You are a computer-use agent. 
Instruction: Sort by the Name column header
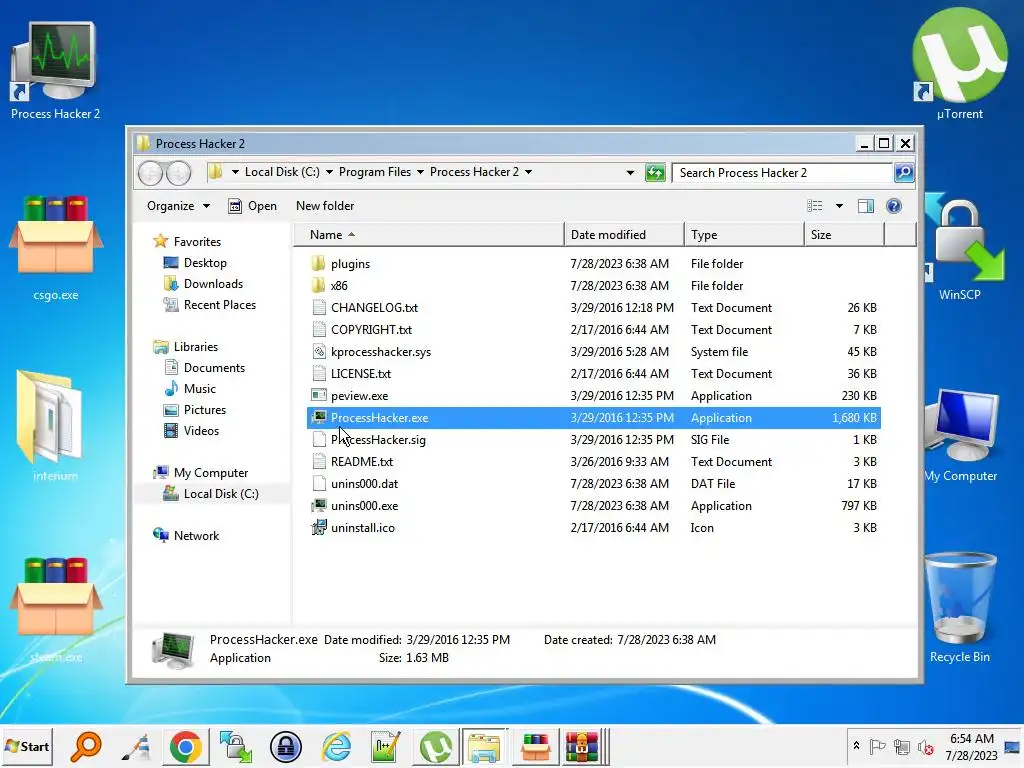pyautogui.click(x=428, y=235)
